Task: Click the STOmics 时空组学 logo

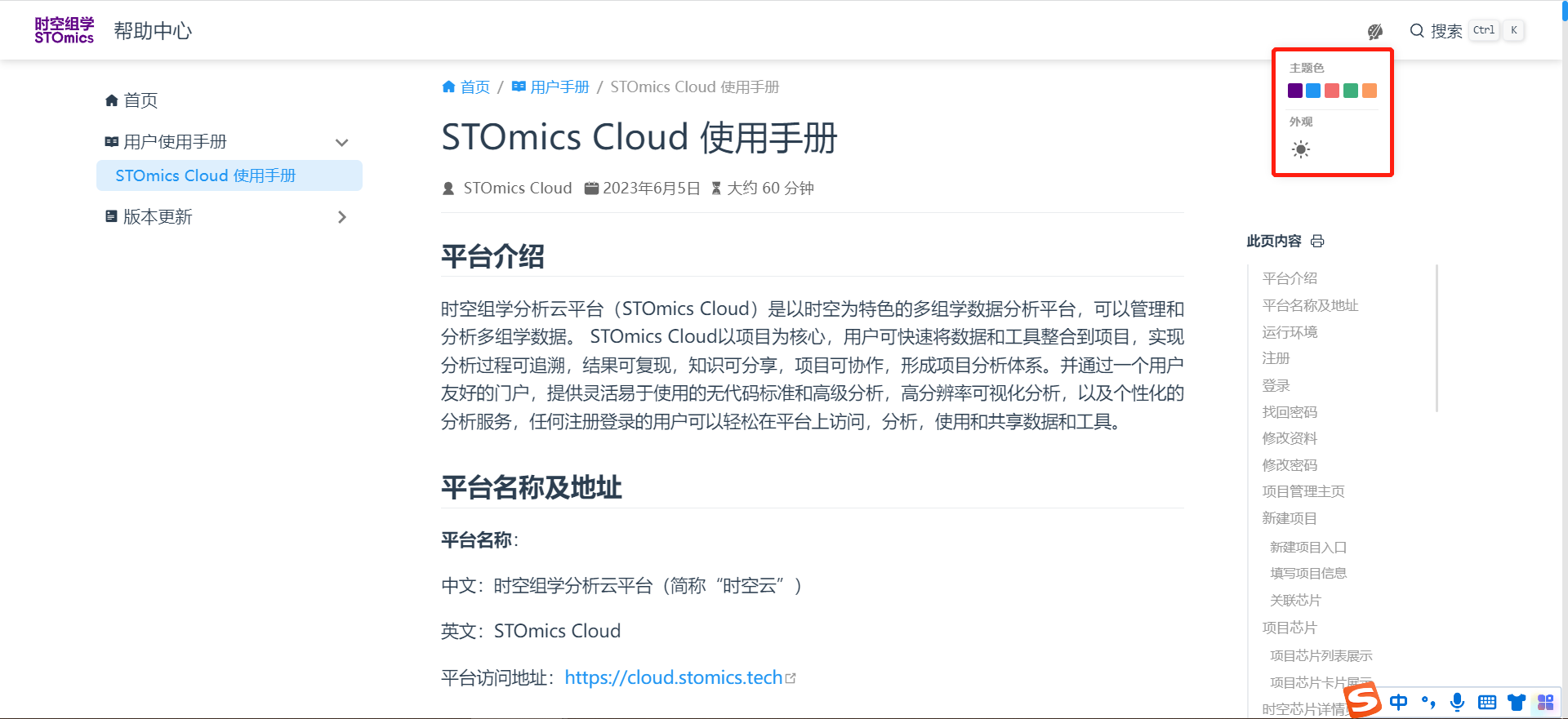Action: (x=64, y=31)
